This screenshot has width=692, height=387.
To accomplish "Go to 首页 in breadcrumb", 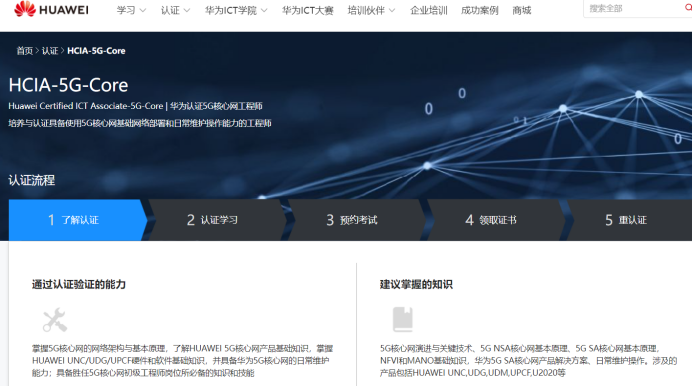I will 25,51.
